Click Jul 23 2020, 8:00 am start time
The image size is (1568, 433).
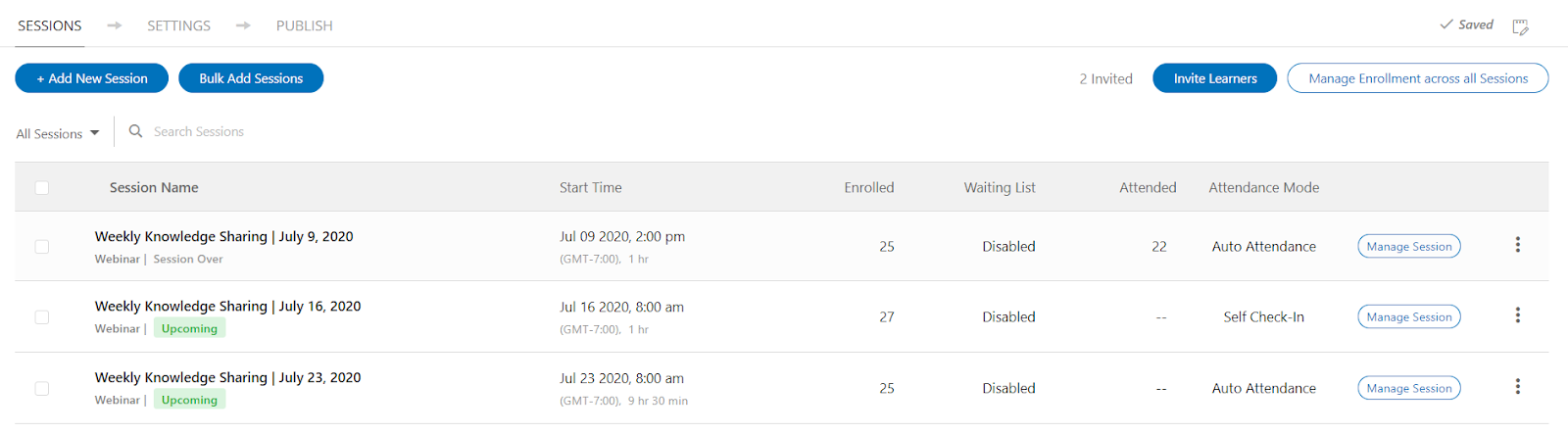(621, 378)
